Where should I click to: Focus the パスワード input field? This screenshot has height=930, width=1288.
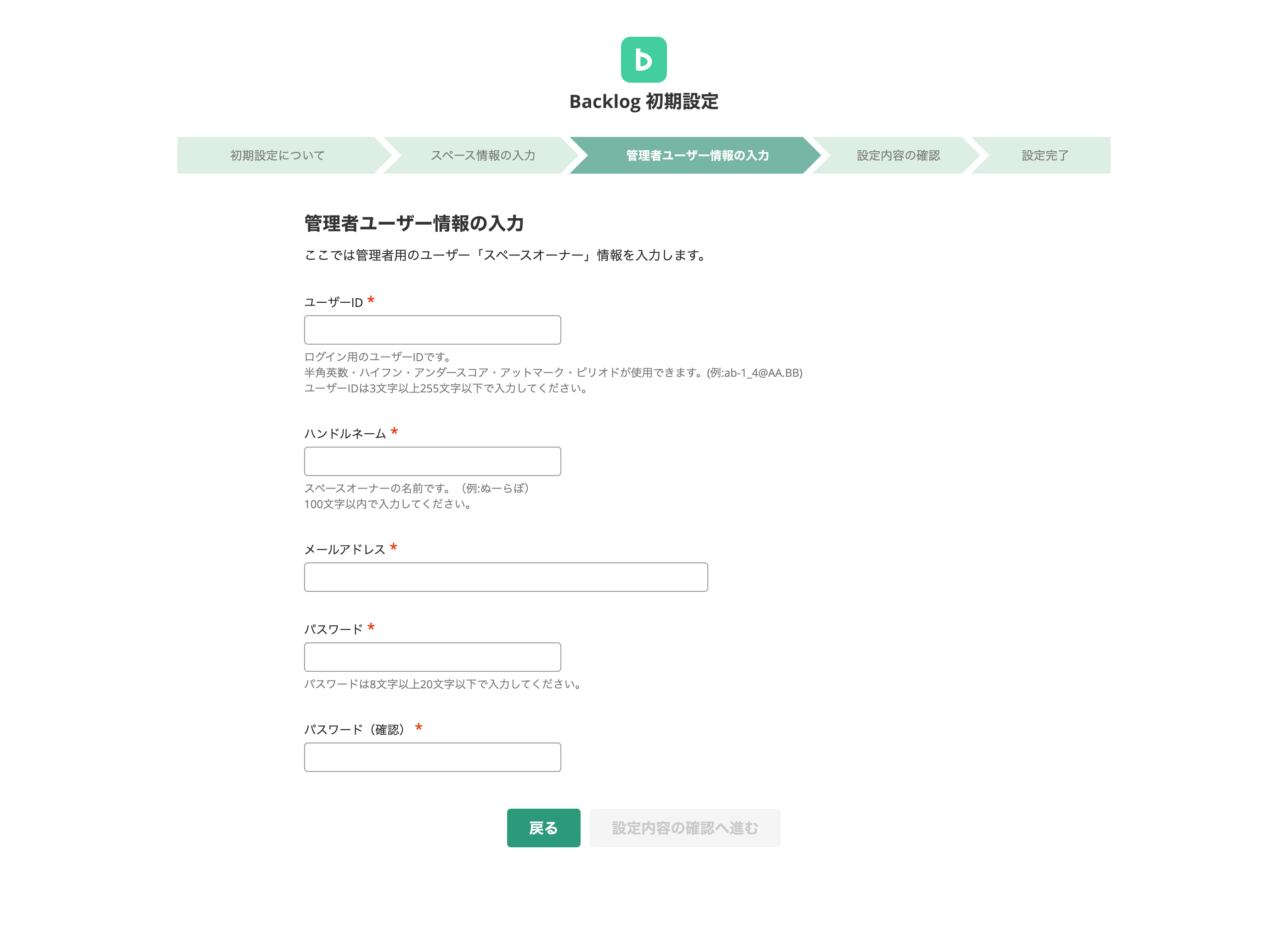tap(432, 657)
